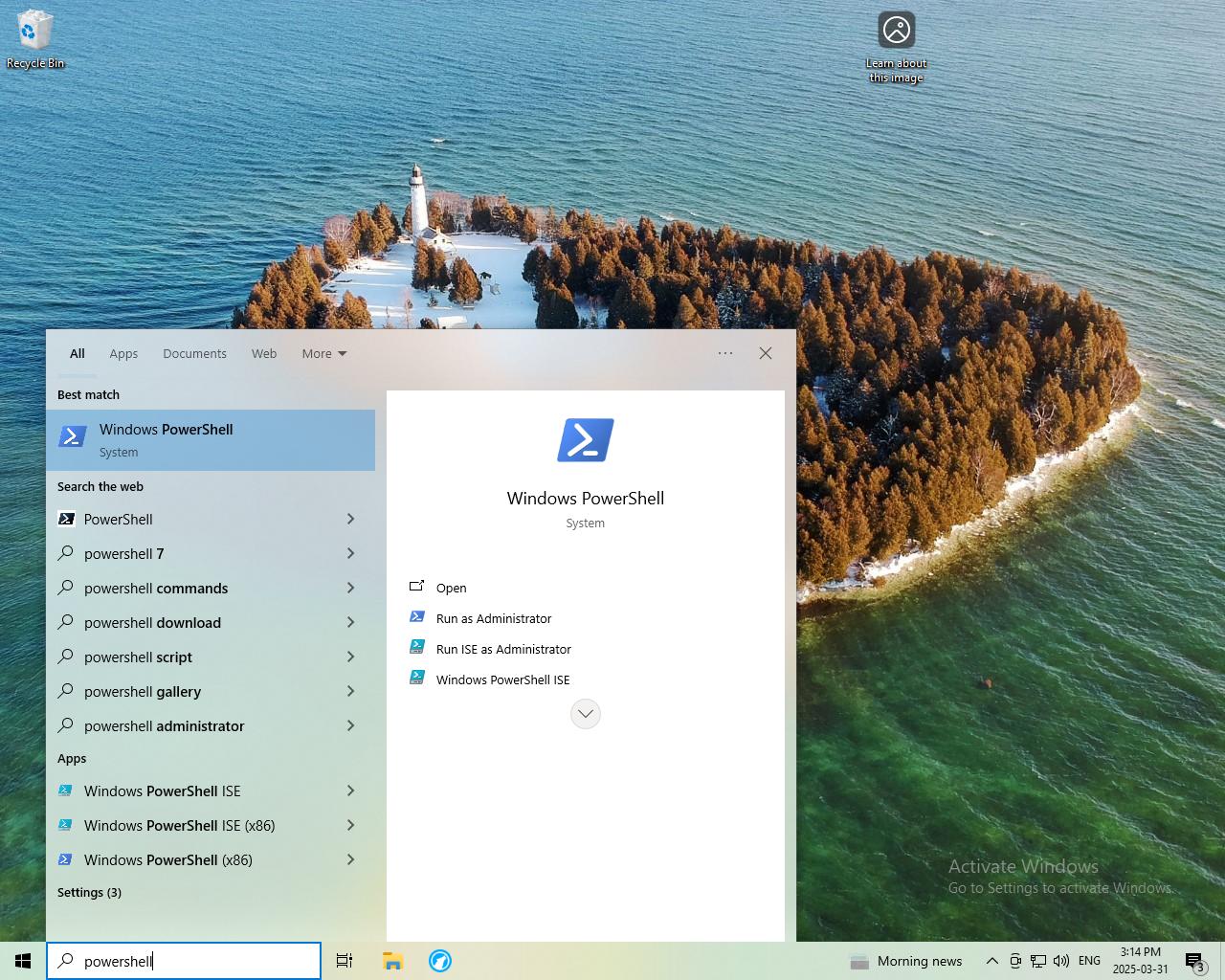The width and height of the screenshot is (1225, 980).
Task: Click into the powershell search box
Action: point(184,961)
